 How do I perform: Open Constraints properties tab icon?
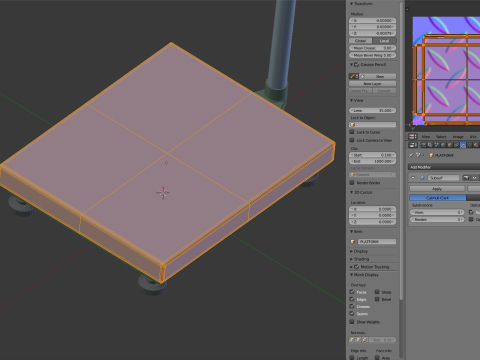tap(457, 145)
